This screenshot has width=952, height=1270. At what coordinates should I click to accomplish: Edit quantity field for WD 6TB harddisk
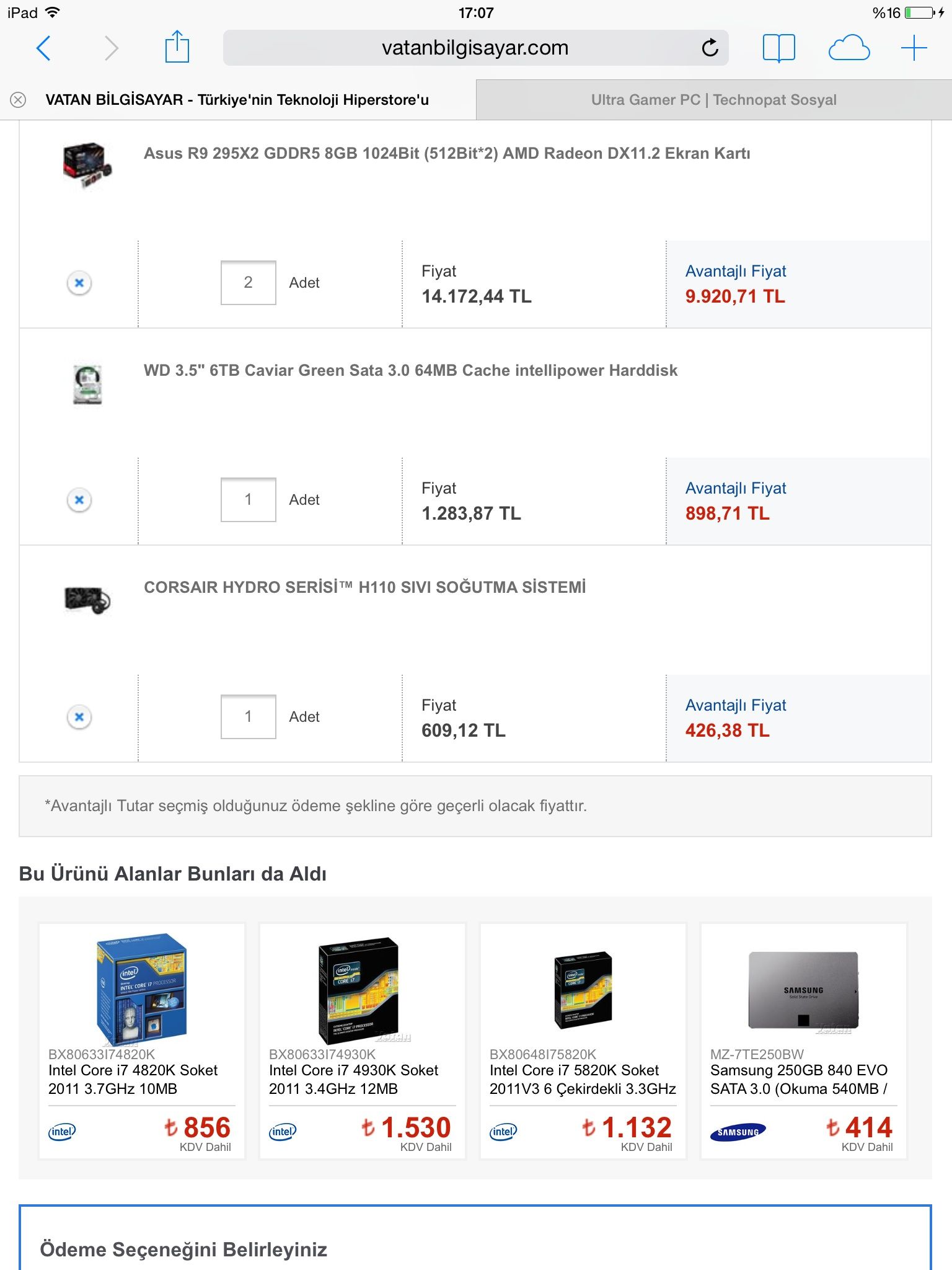[x=248, y=500]
